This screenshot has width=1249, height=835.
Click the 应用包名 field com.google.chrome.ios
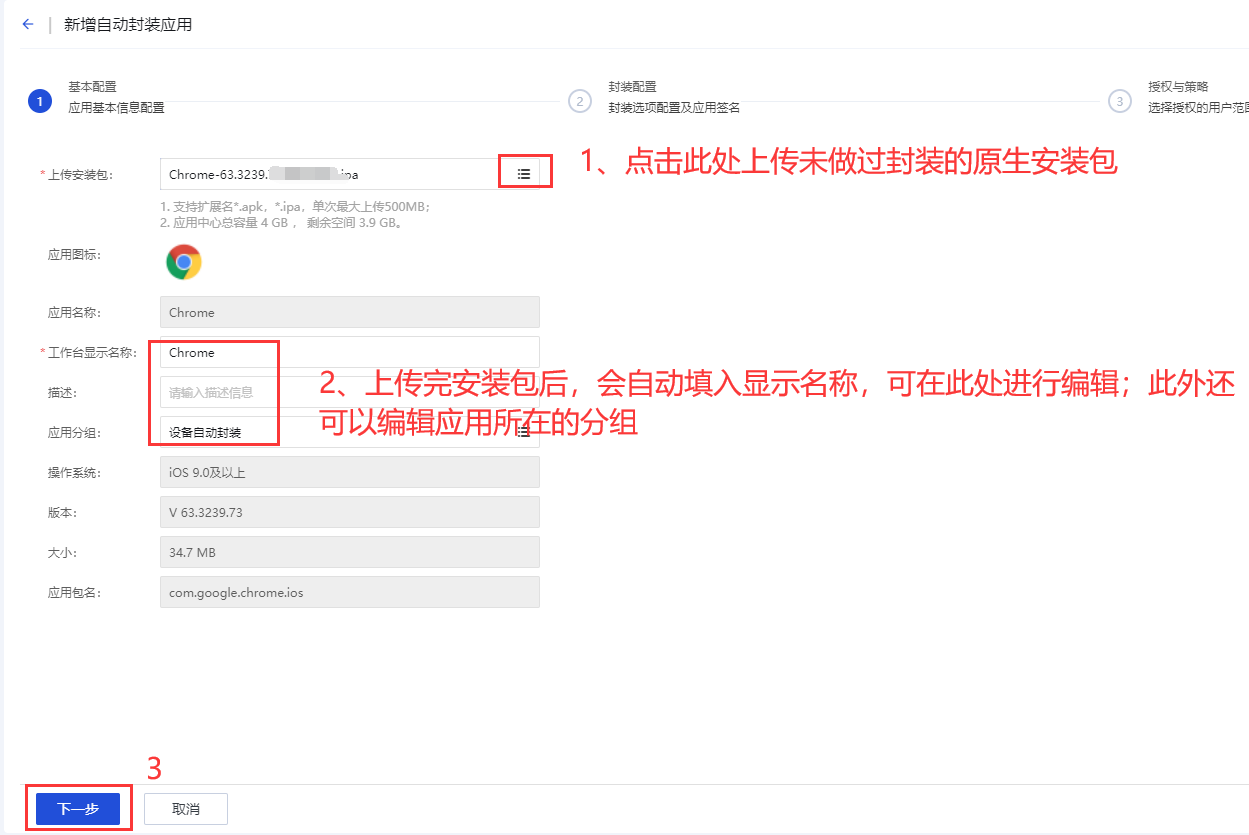[350, 592]
